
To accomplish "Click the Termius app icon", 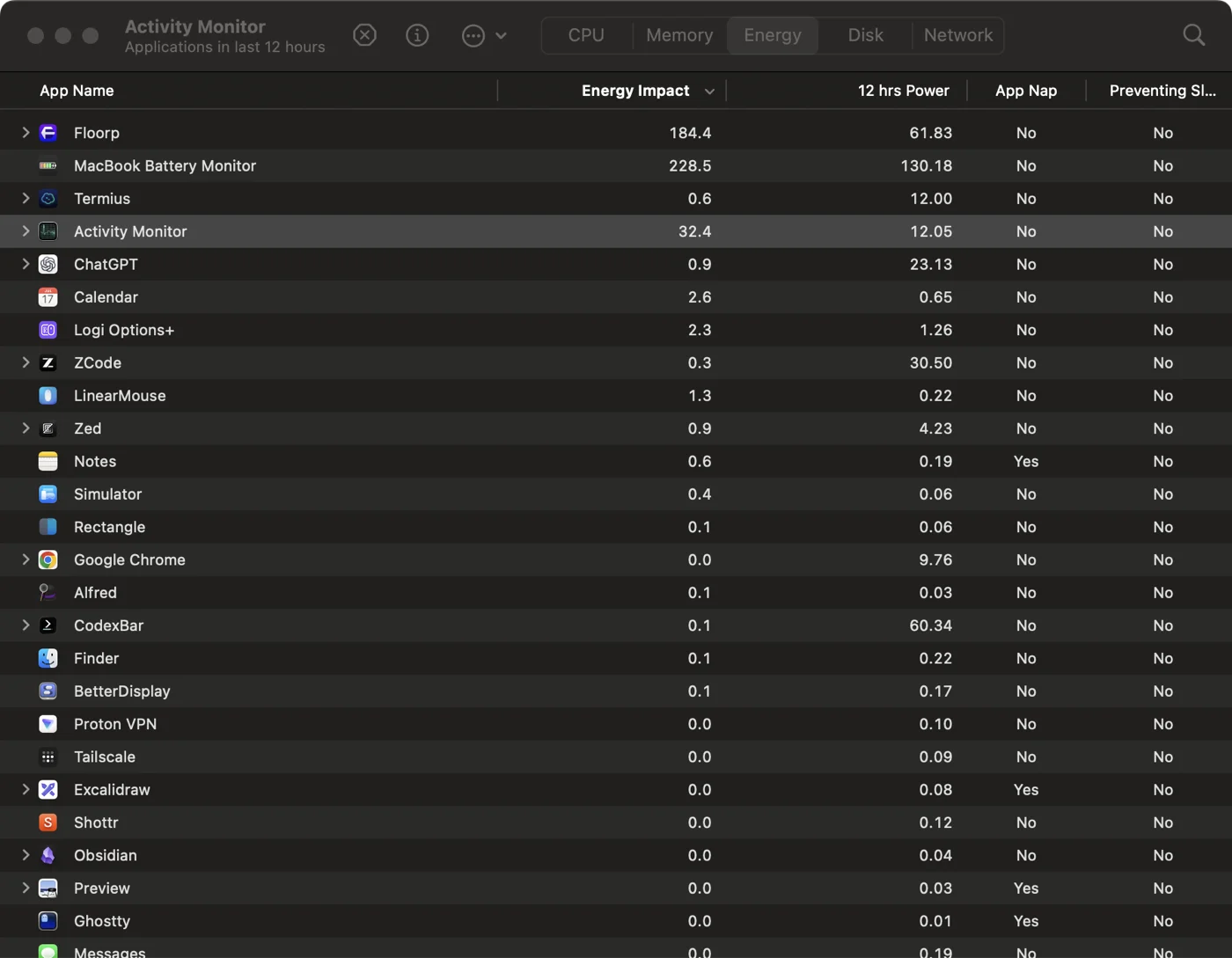I will (x=48, y=199).
